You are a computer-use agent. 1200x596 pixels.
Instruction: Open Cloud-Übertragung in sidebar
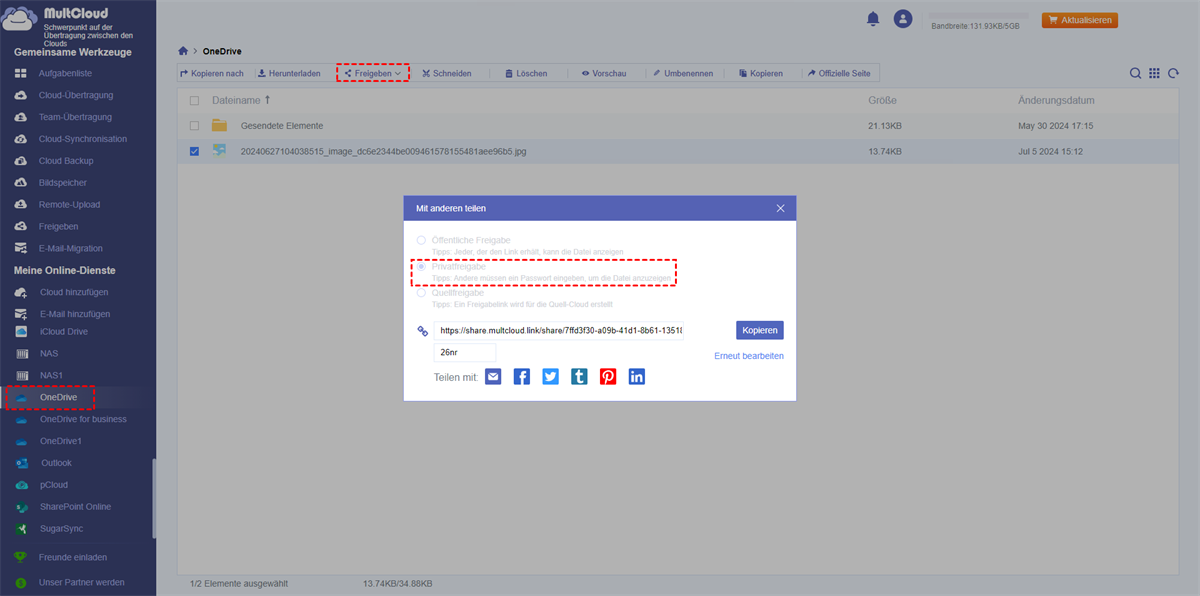pos(77,95)
